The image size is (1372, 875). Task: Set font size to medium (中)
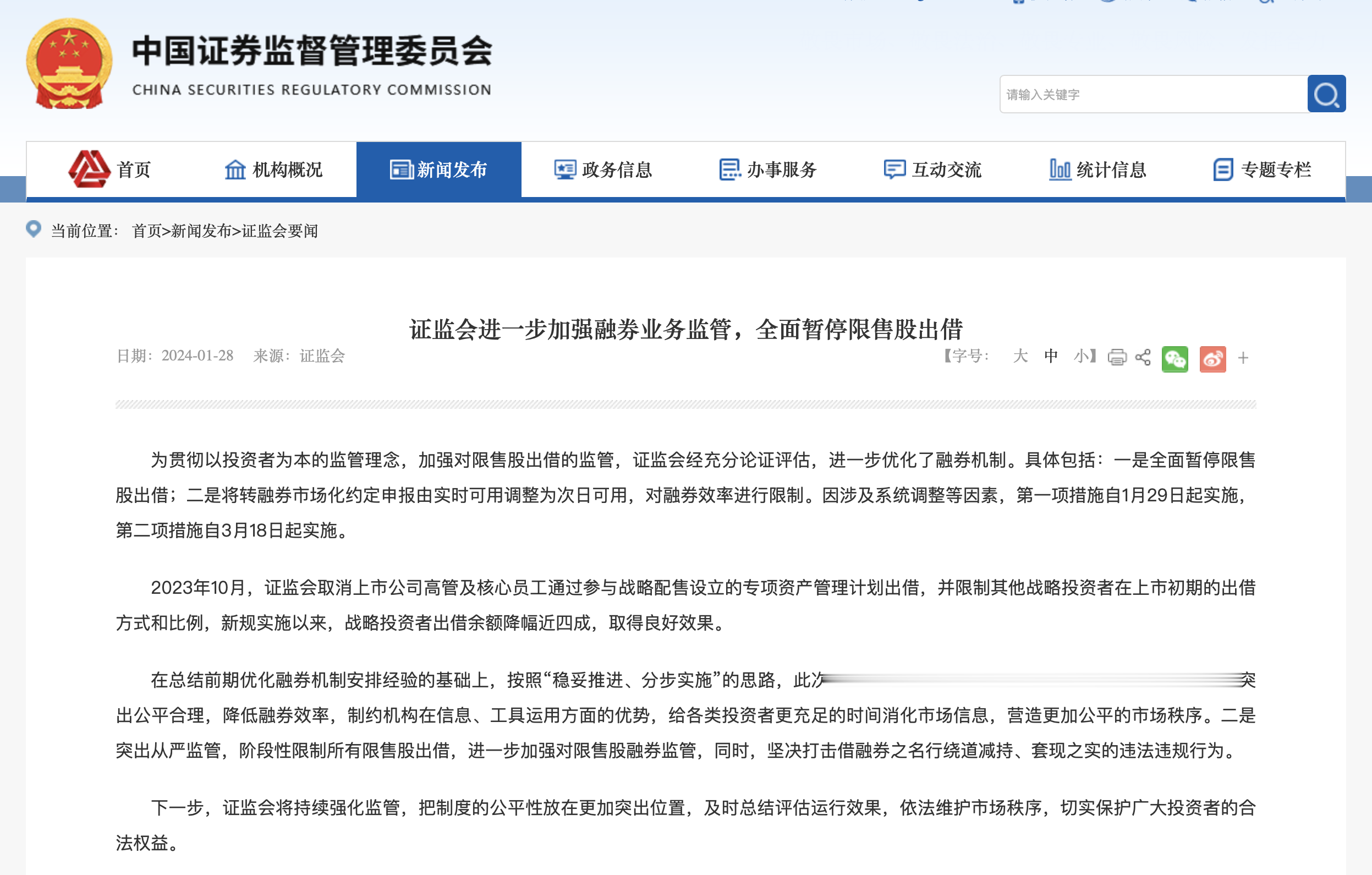1051,356
